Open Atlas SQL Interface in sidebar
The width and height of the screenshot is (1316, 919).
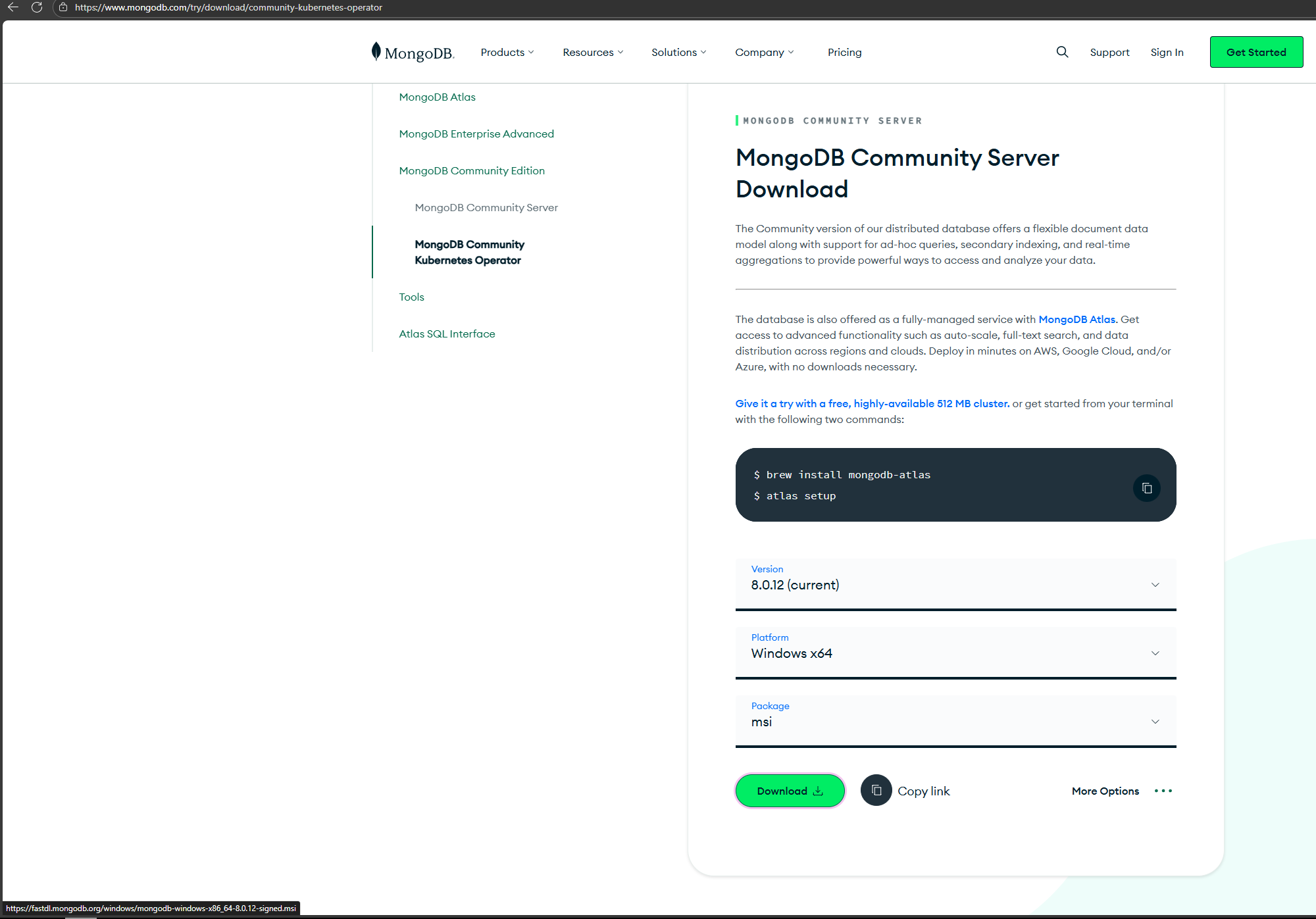(x=447, y=334)
